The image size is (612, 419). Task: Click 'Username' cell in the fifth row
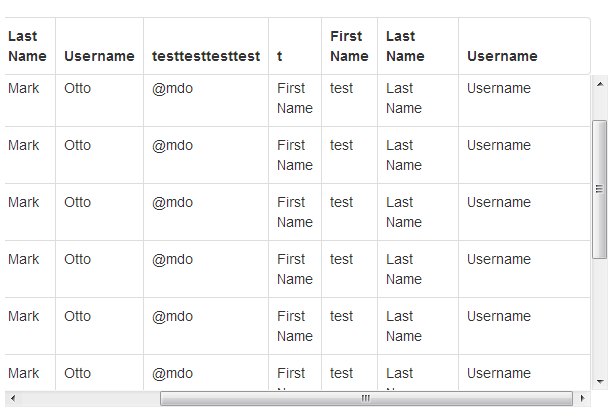(498, 316)
